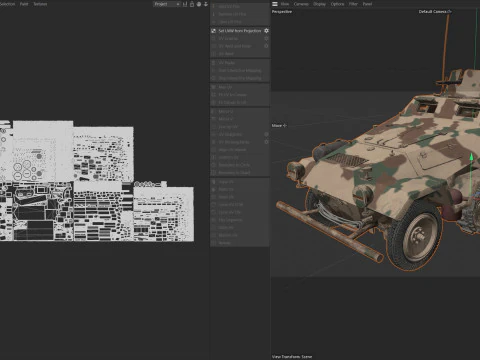Open gear settings for the UV Unwrap row

[266, 38]
